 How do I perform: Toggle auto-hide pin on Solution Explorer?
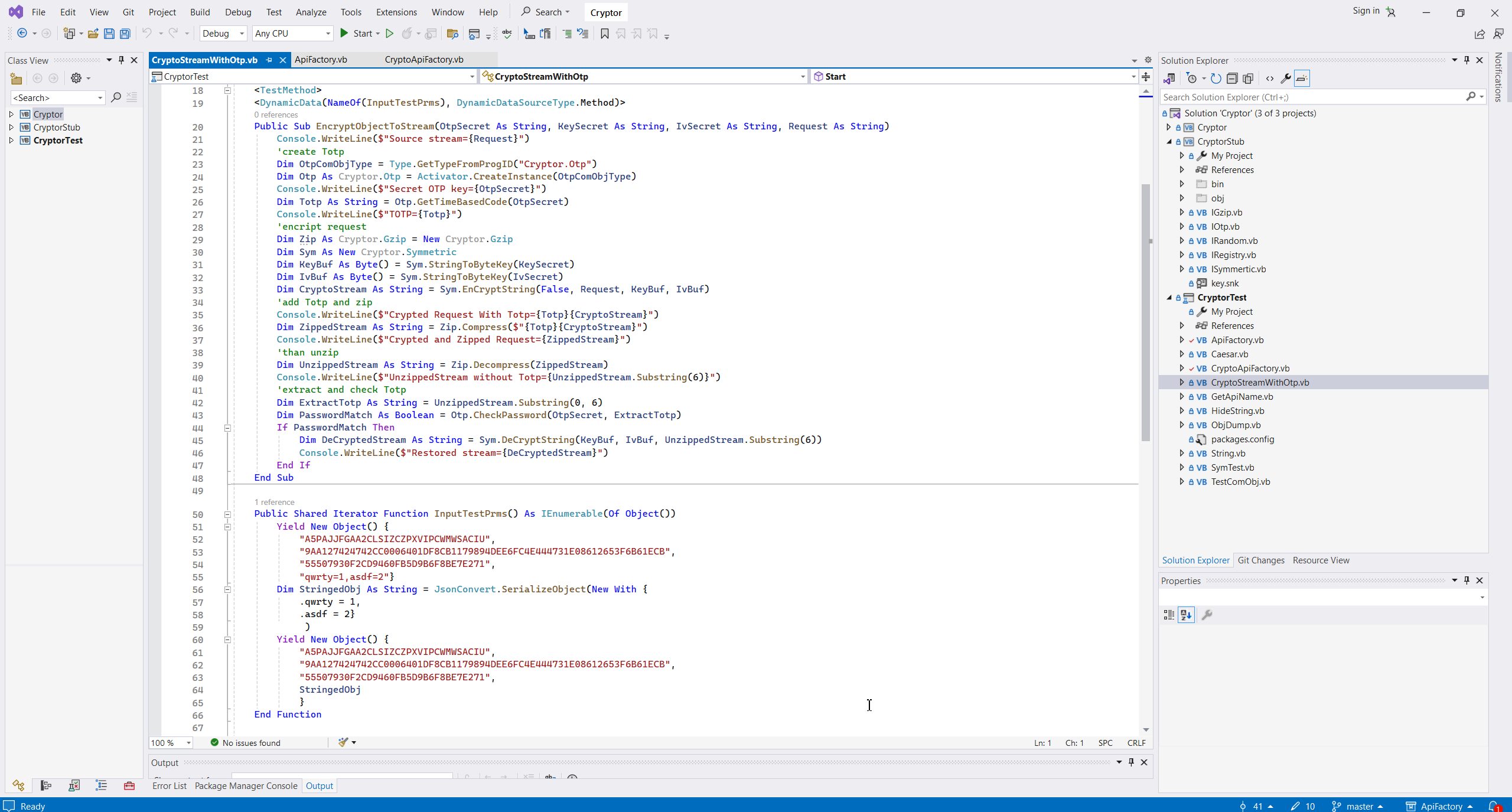pos(1467,60)
